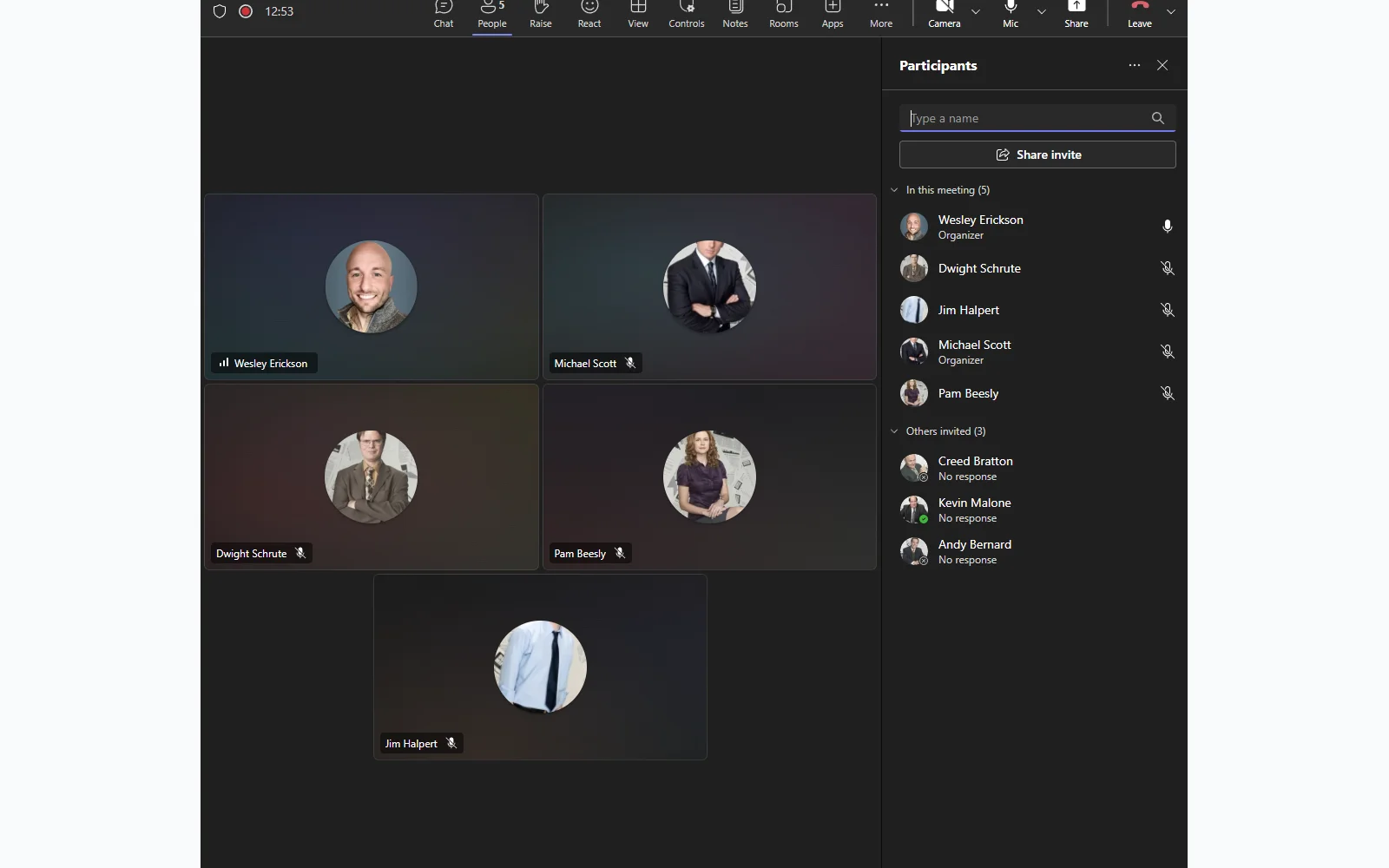This screenshot has height=868, width=1389.
Task: Close the Participants panel
Action: click(1162, 65)
